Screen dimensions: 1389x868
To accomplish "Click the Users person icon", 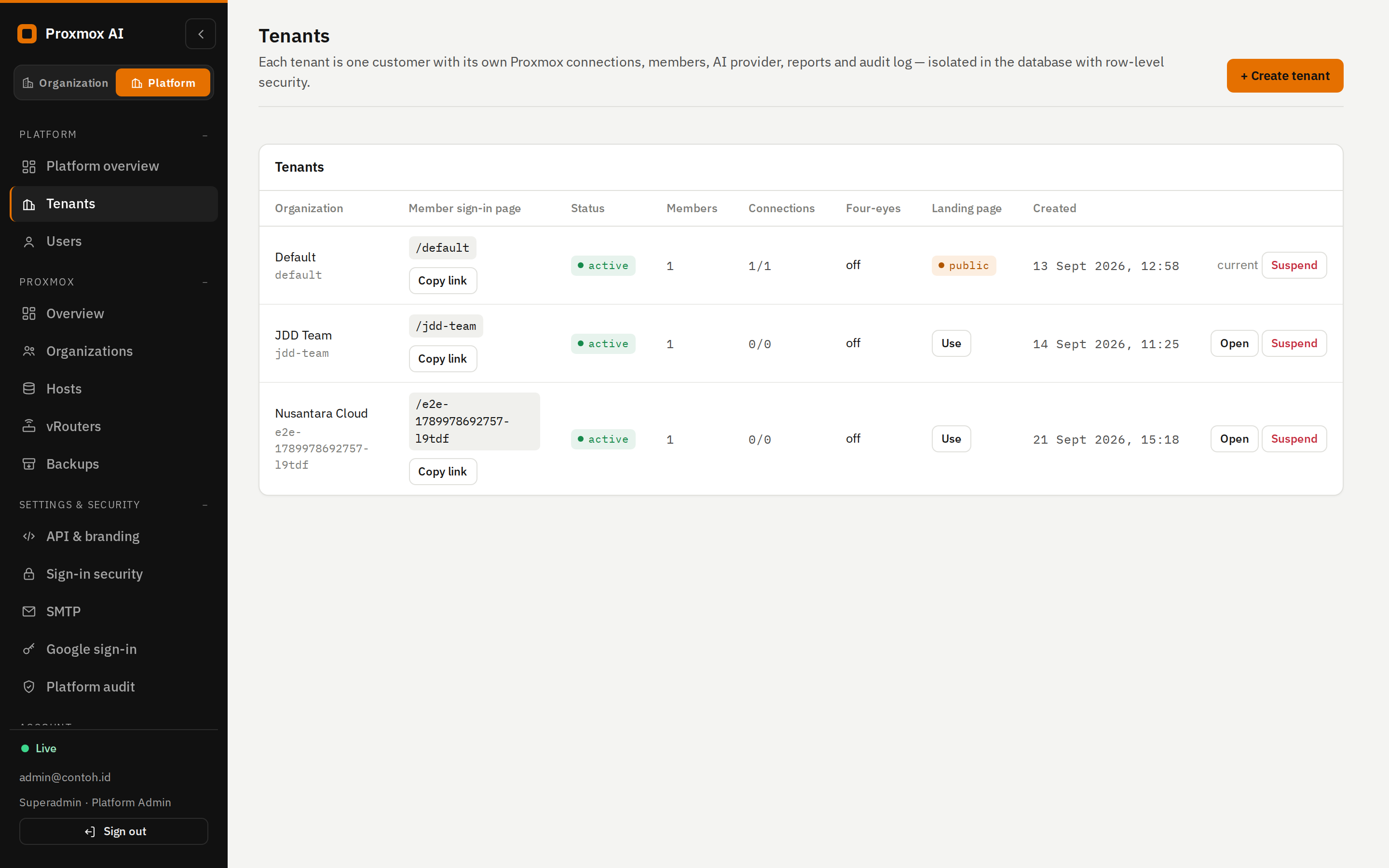I will click(29, 242).
